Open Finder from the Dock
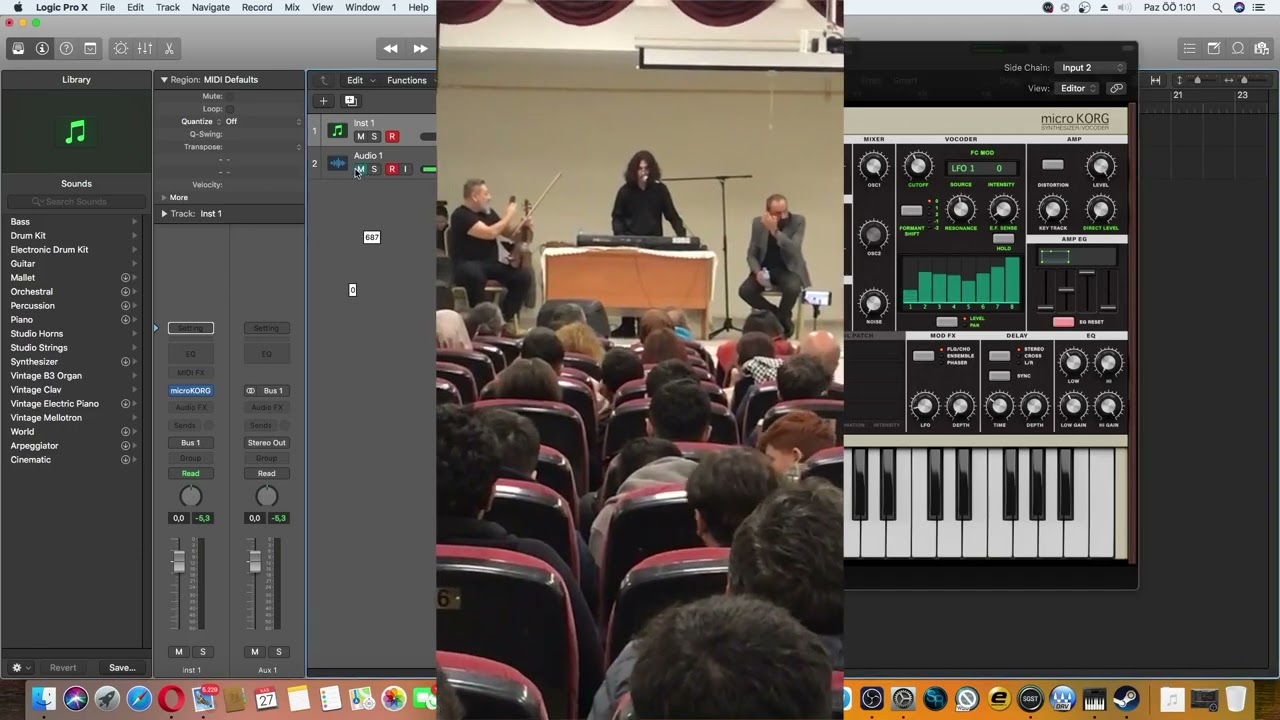This screenshot has height=720, width=1280. click(44, 699)
